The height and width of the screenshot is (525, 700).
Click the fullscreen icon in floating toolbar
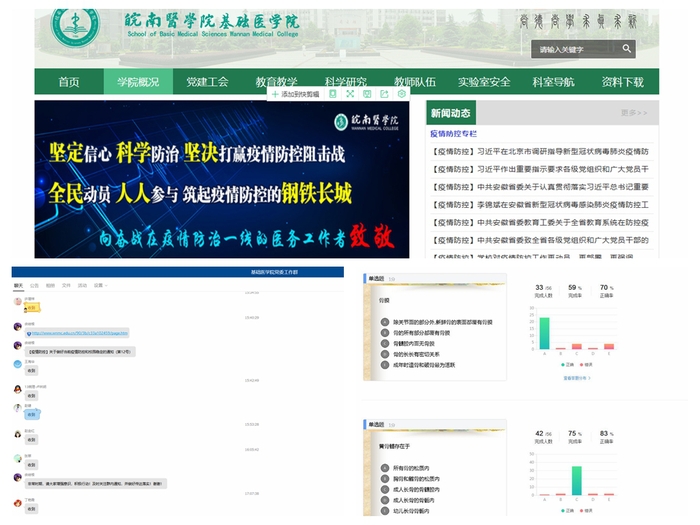(350, 94)
